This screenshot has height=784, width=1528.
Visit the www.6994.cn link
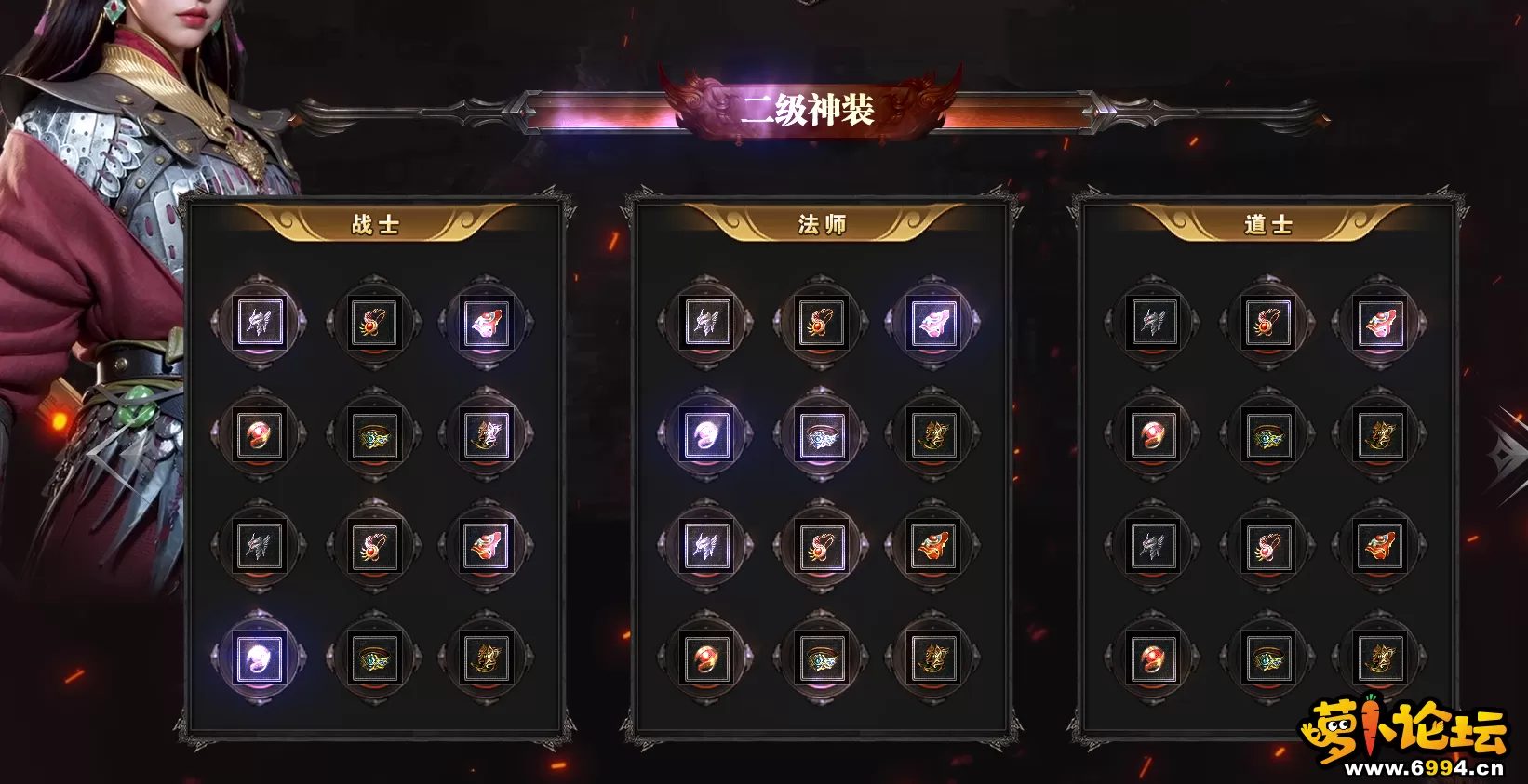click(1424, 768)
